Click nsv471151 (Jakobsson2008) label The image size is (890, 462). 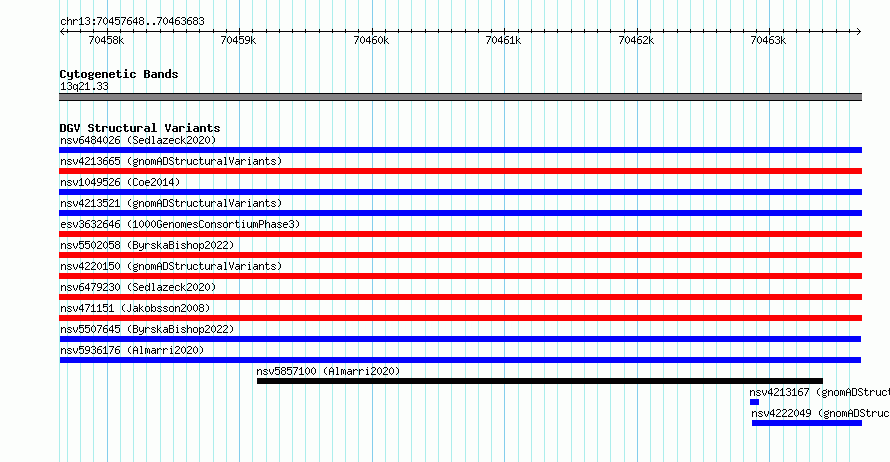(135, 308)
